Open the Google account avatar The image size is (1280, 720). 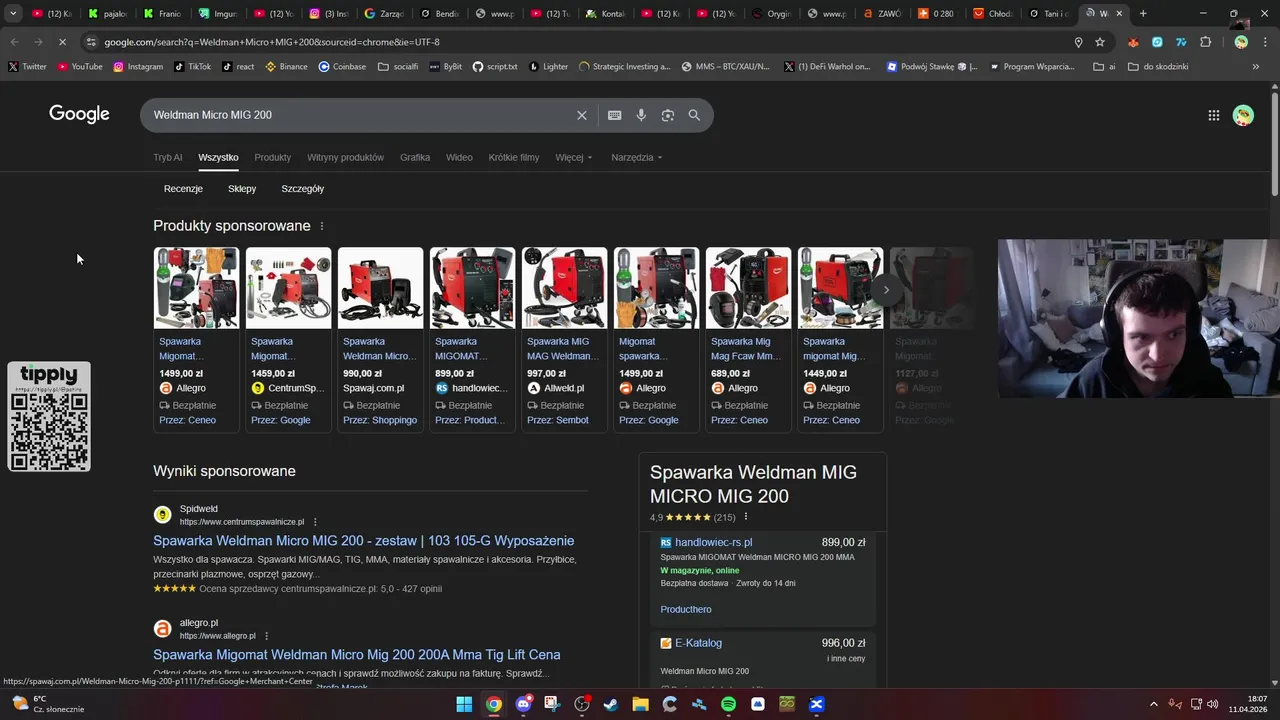1243,115
